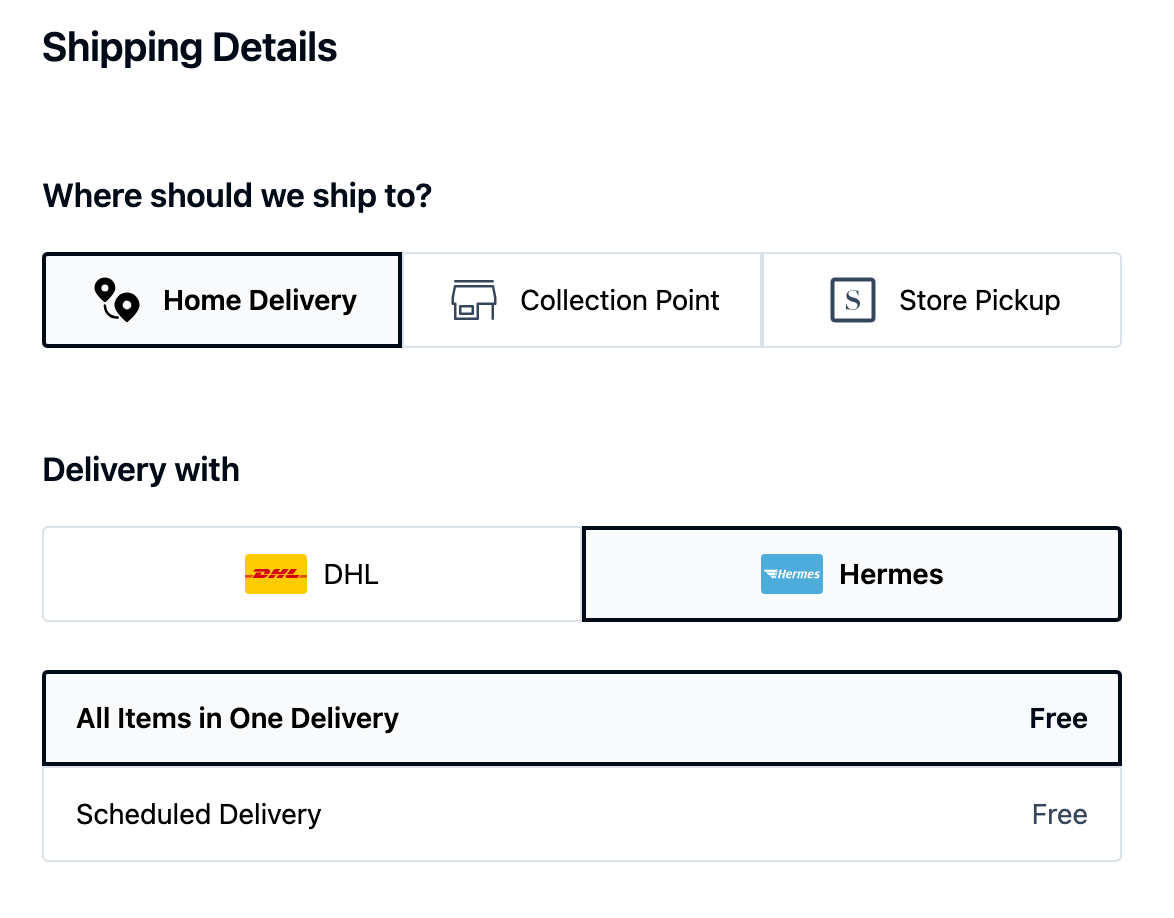
Task: Click the Shipping Details heading
Action: pos(190,48)
